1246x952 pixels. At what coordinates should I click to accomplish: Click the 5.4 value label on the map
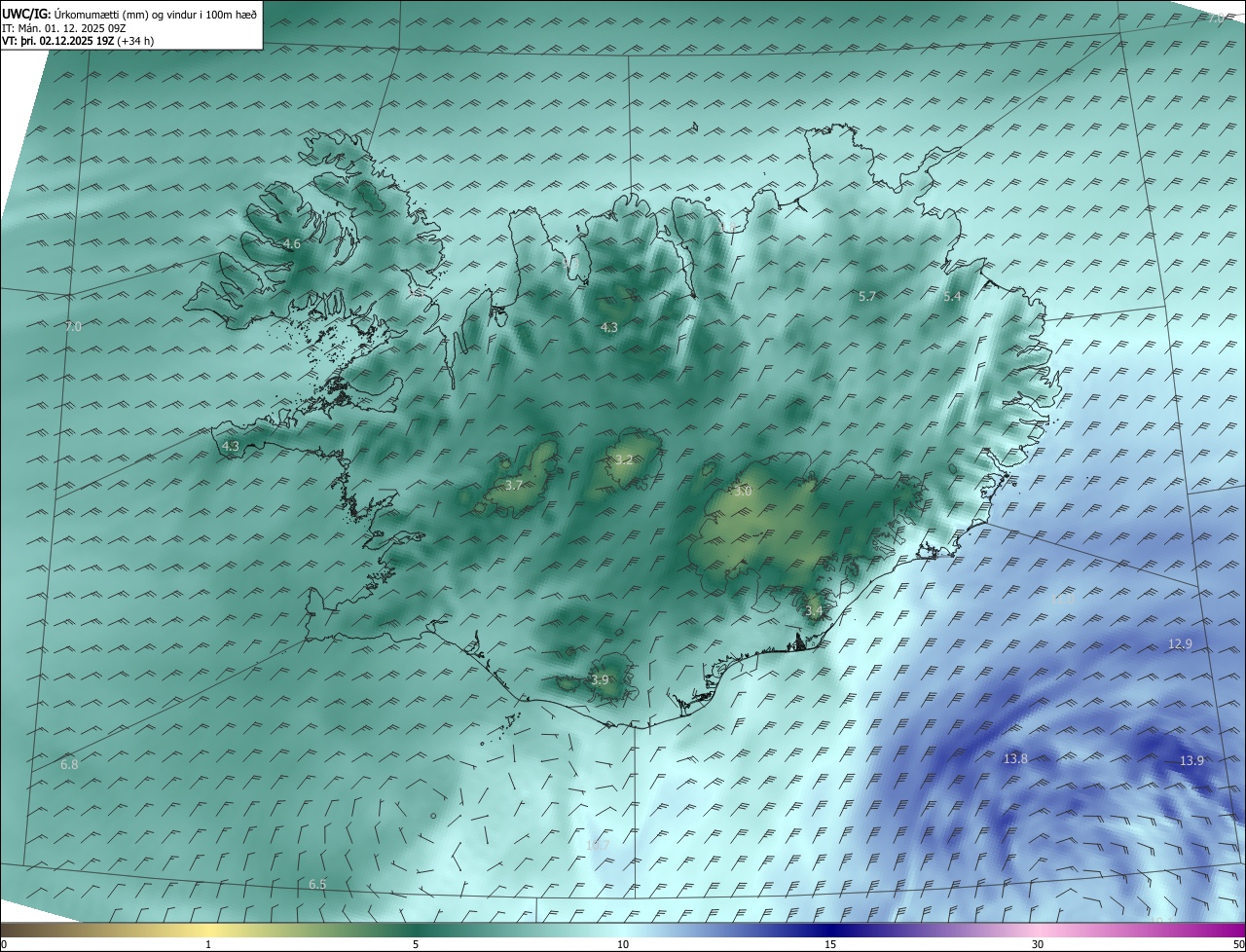[952, 296]
